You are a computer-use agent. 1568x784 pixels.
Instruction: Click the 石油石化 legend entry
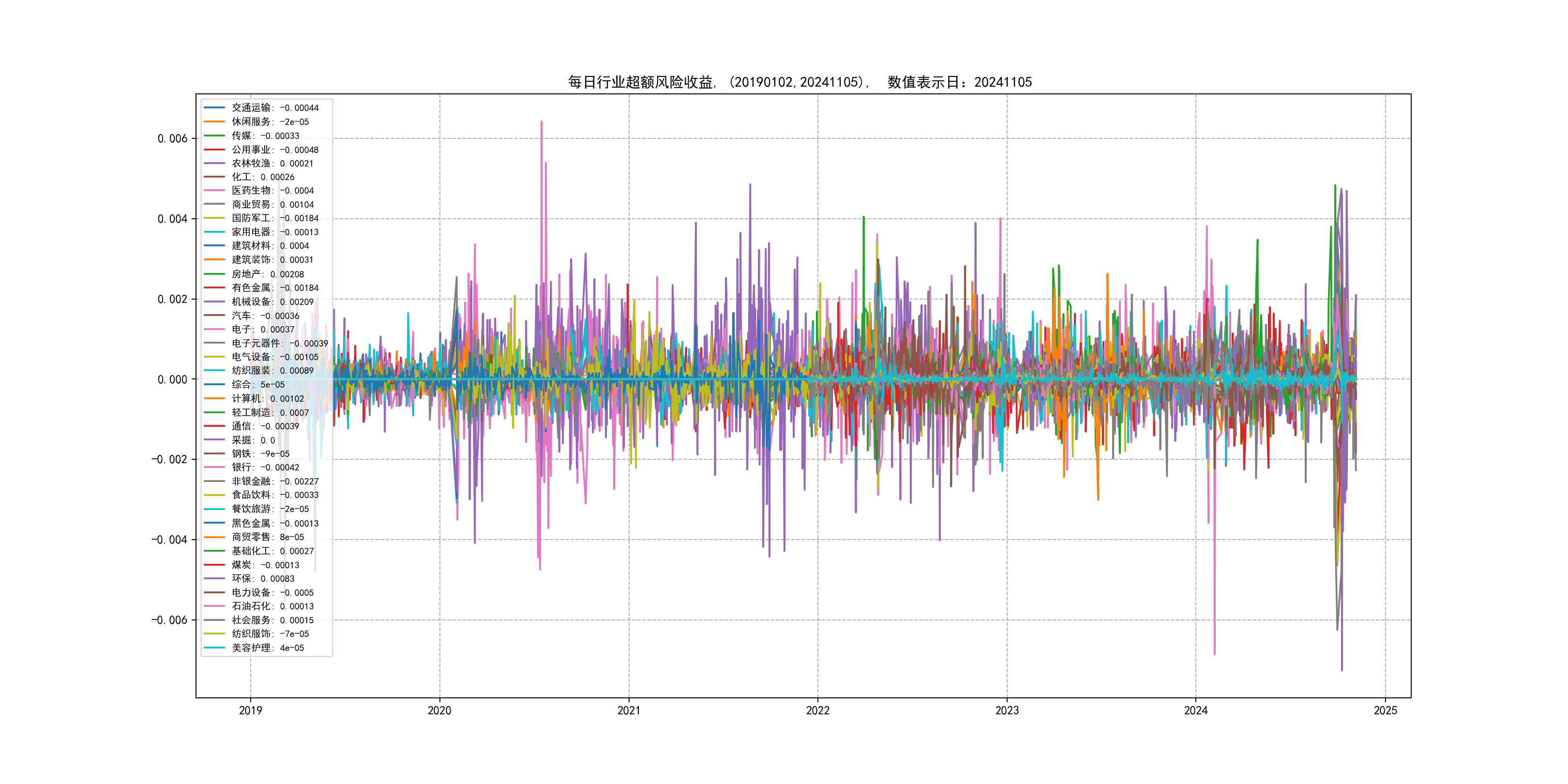click(272, 606)
